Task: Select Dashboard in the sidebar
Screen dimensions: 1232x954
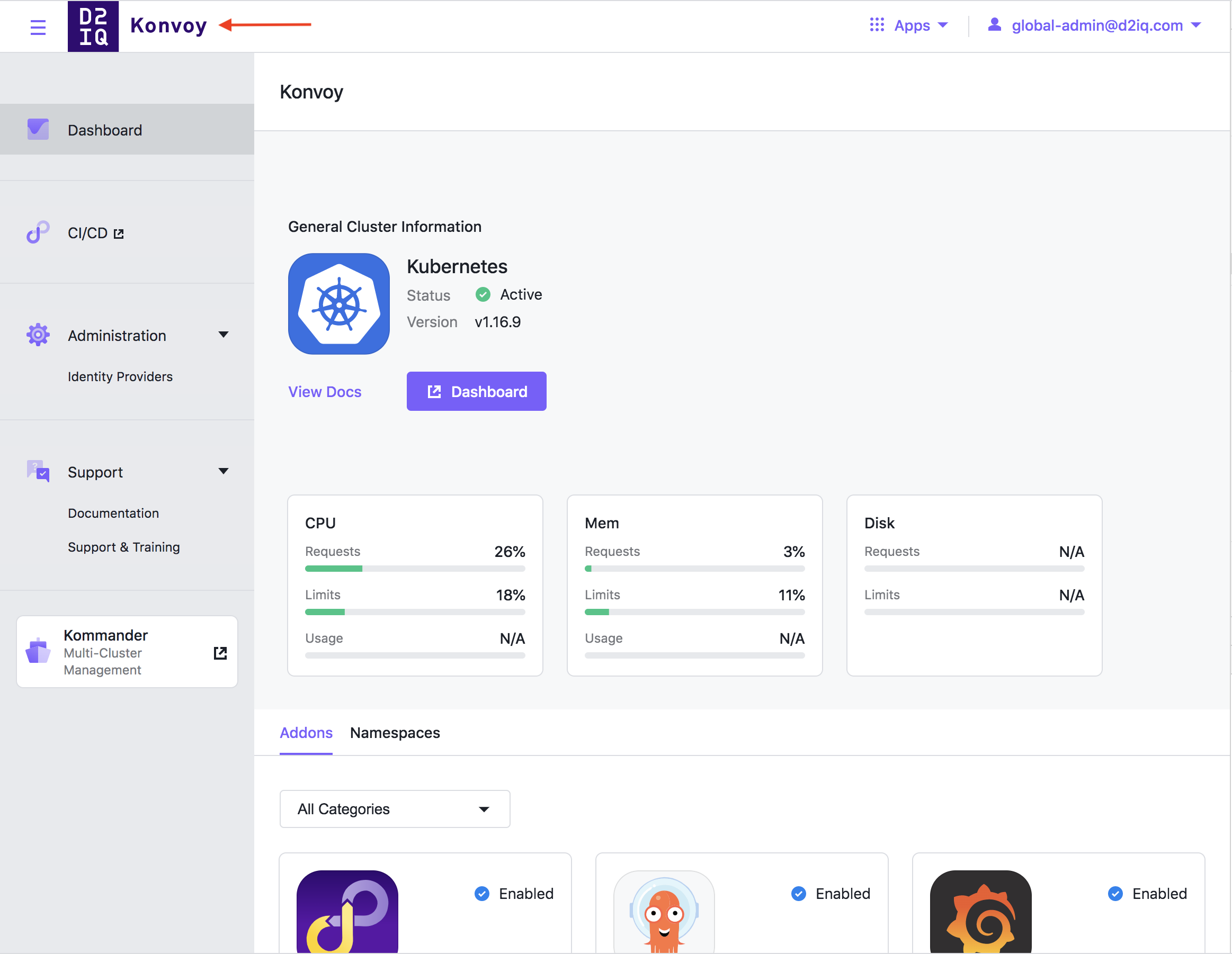Action: point(127,129)
